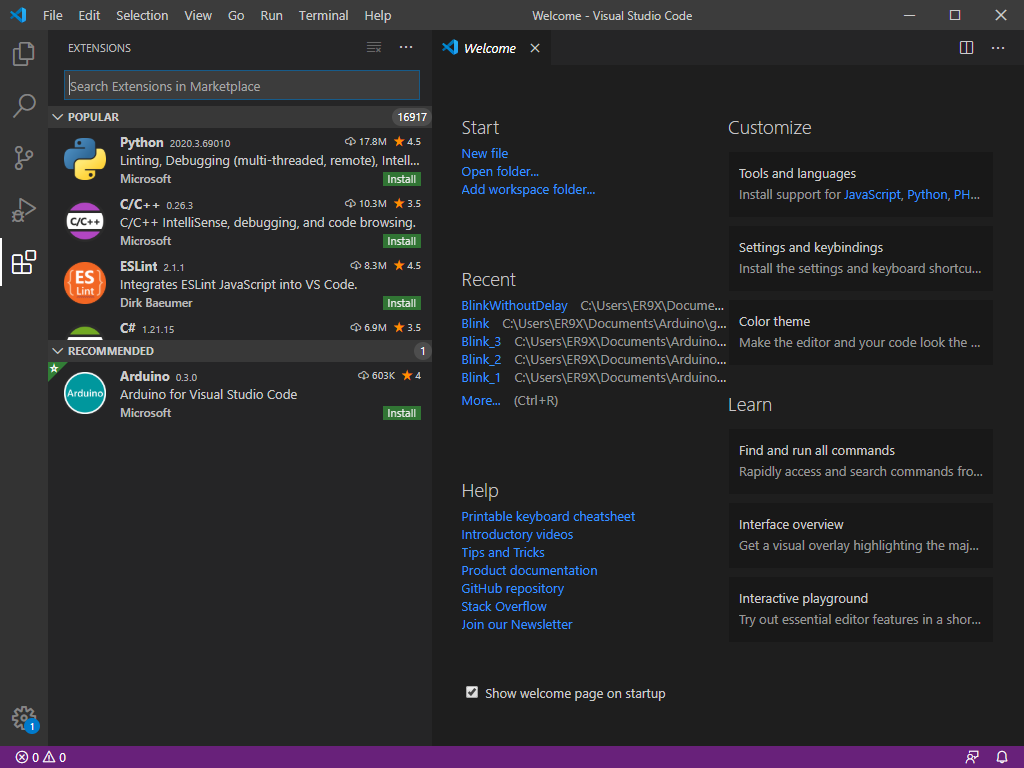1024x768 pixels.
Task: Open the Explorer view in activity bar
Action: point(24,54)
